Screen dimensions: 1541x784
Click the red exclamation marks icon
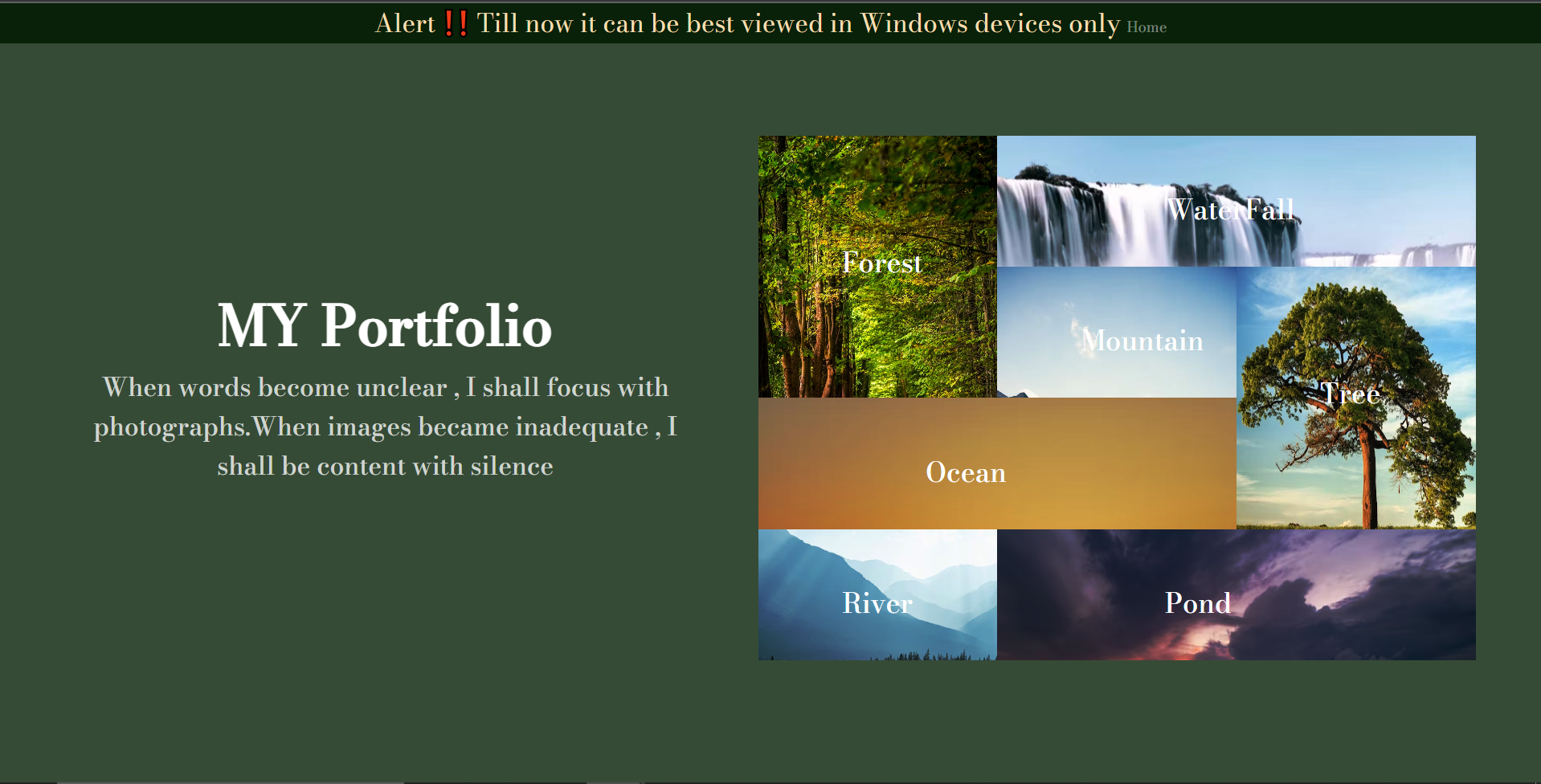click(456, 23)
